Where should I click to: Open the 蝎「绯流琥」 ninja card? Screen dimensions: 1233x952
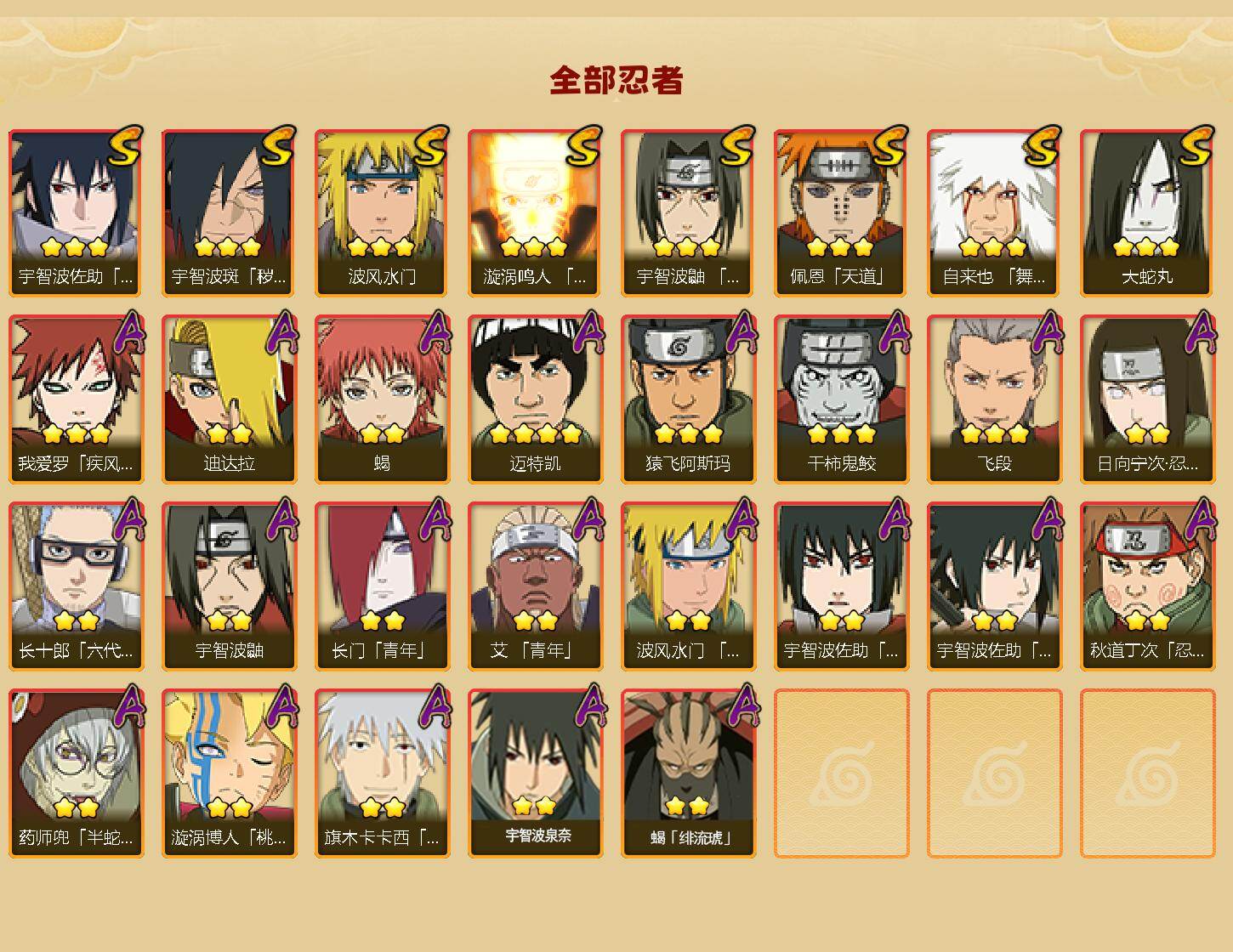pos(688,773)
